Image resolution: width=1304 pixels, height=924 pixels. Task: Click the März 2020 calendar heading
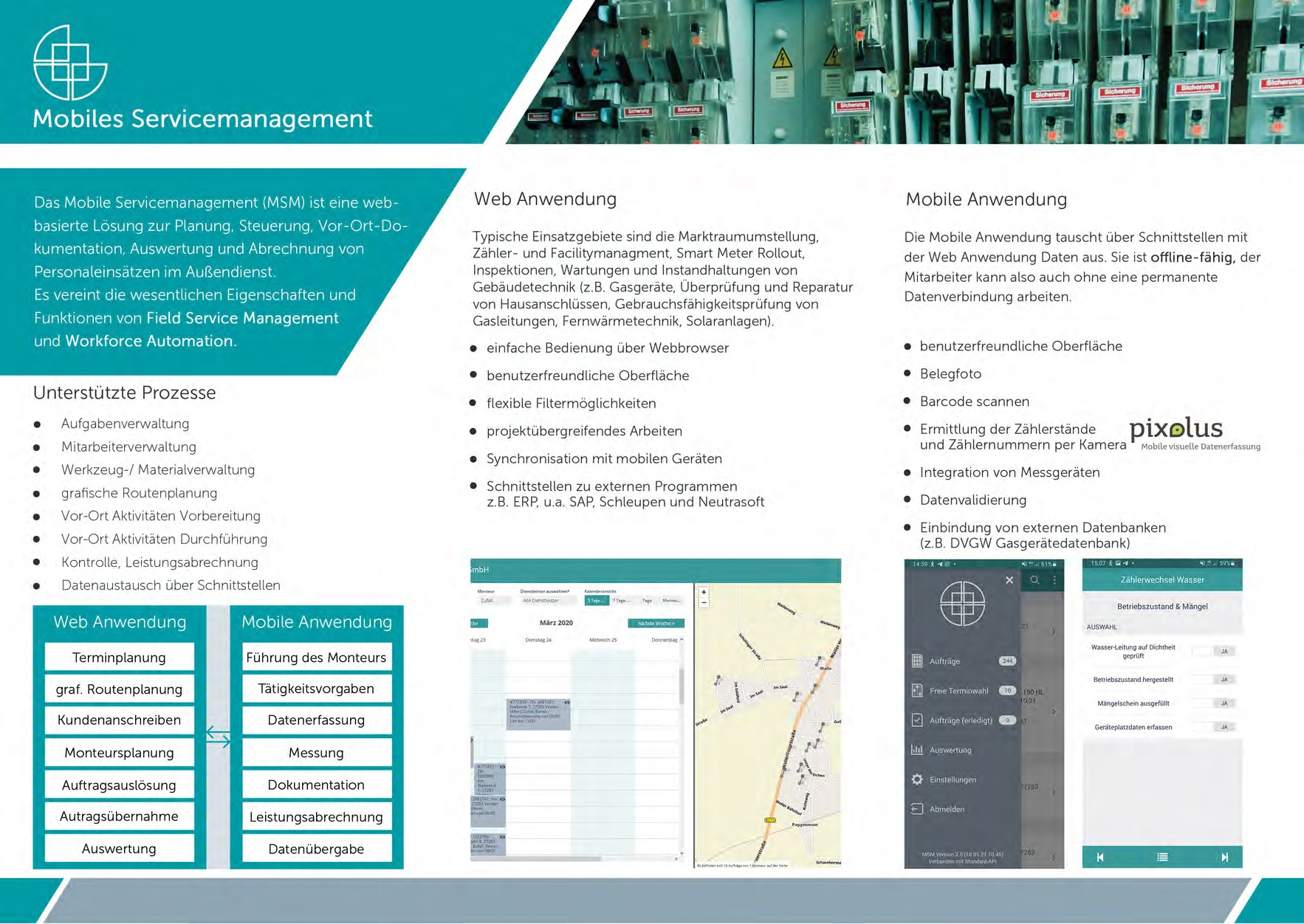click(x=557, y=623)
